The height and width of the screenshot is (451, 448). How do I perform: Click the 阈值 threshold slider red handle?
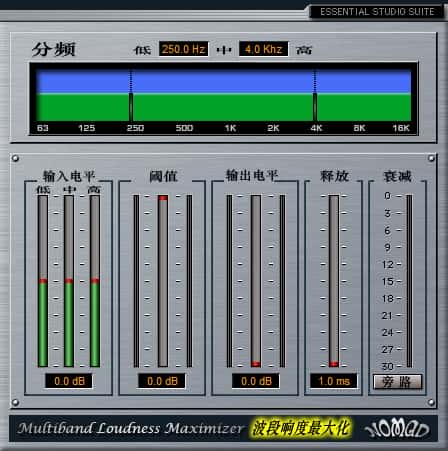click(x=163, y=198)
